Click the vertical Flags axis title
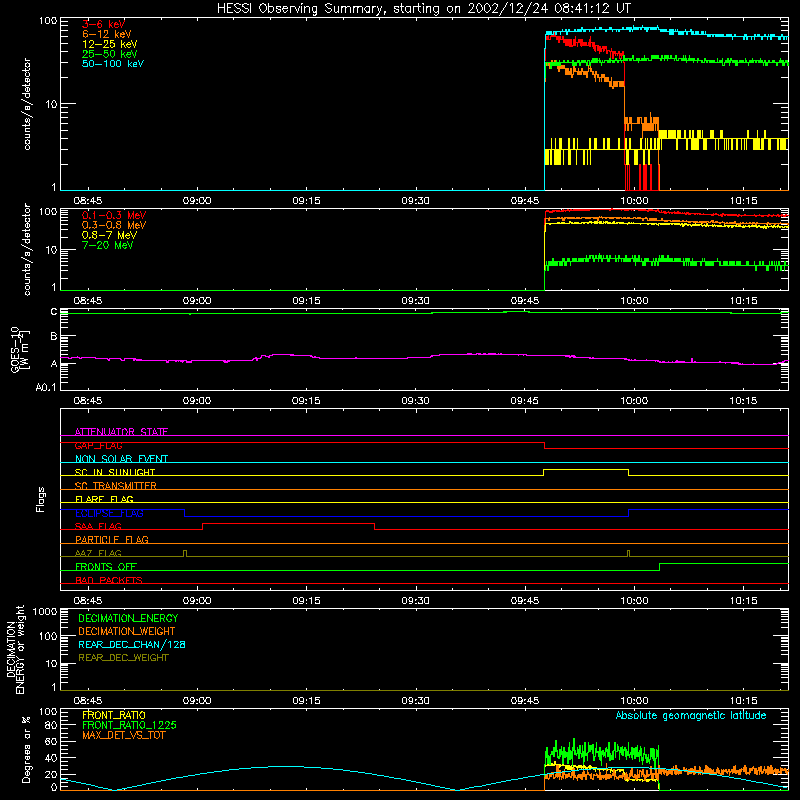Image resolution: width=800 pixels, height=800 pixels. (x=40, y=499)
